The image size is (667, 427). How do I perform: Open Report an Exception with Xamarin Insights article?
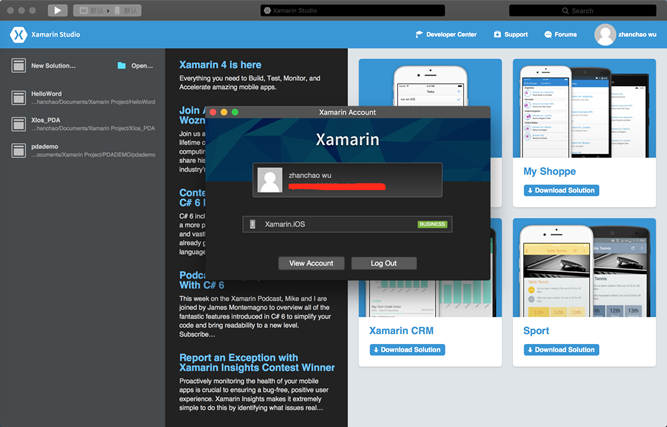(x=257, y=362)
